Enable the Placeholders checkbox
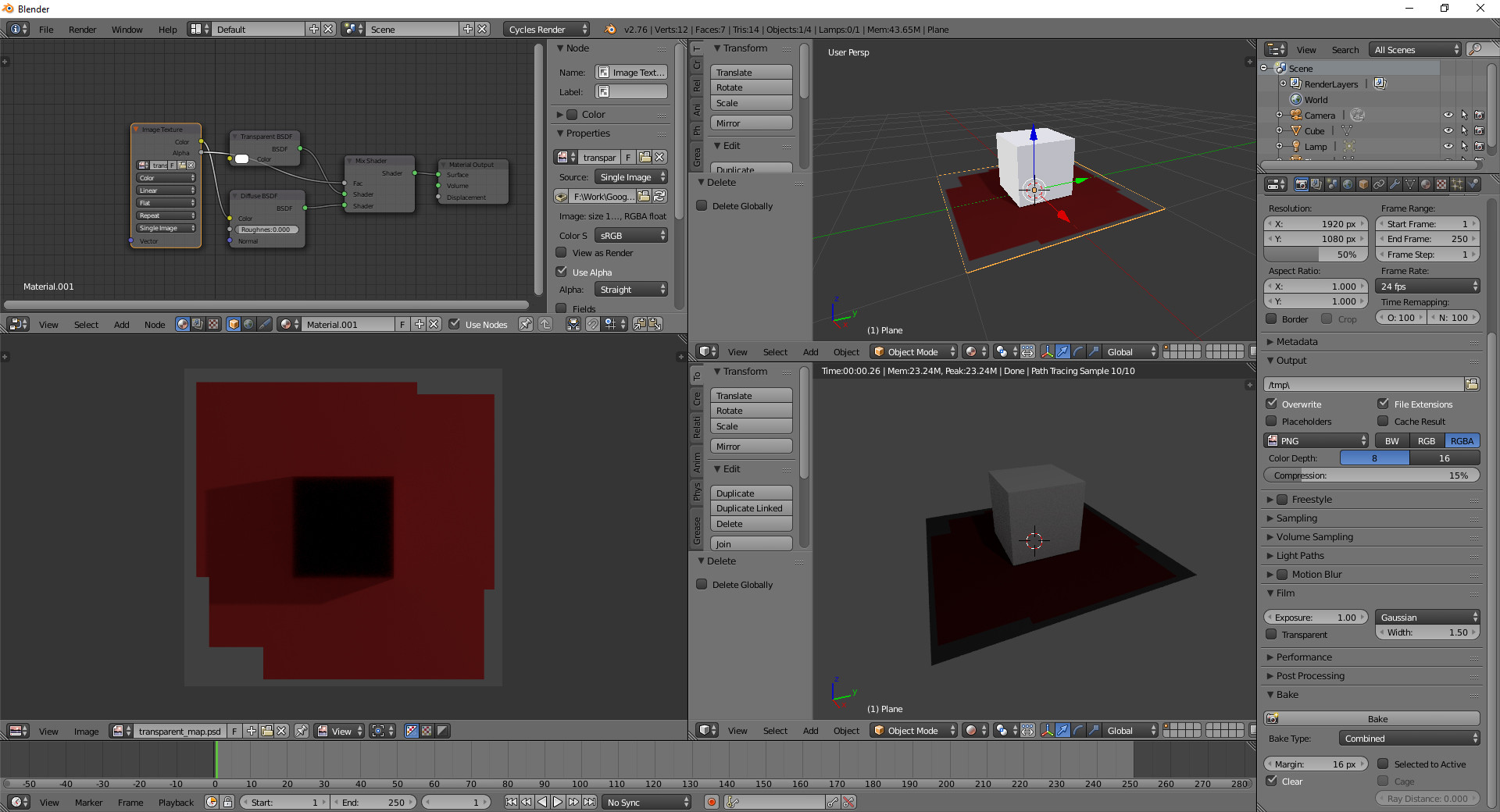The width and height of the screenshot is (1500, 812). pos(1272,421)
